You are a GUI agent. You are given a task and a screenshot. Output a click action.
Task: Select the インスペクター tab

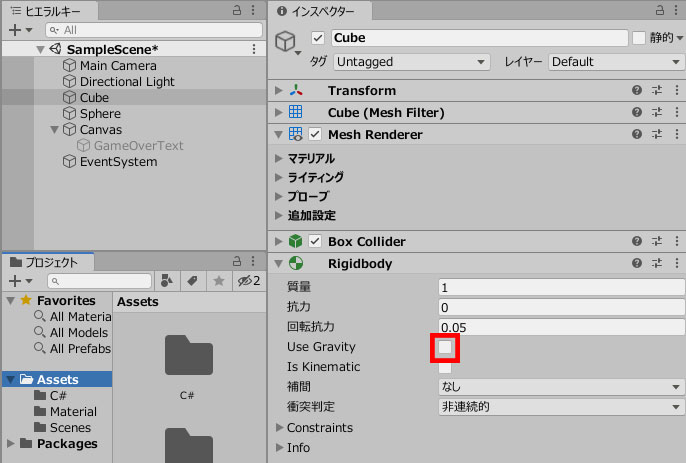tap(320, 11)
